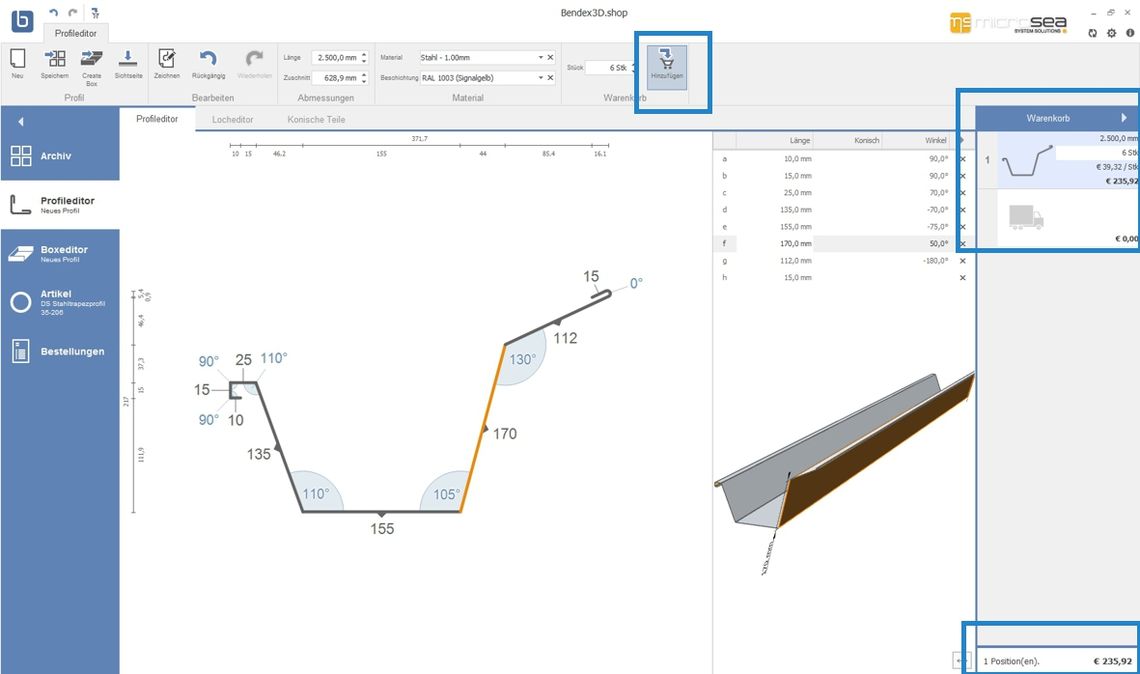Add profile to cart with Hinzufügen
This screenshot has height=674, width=1140.
tap(667, 67)
